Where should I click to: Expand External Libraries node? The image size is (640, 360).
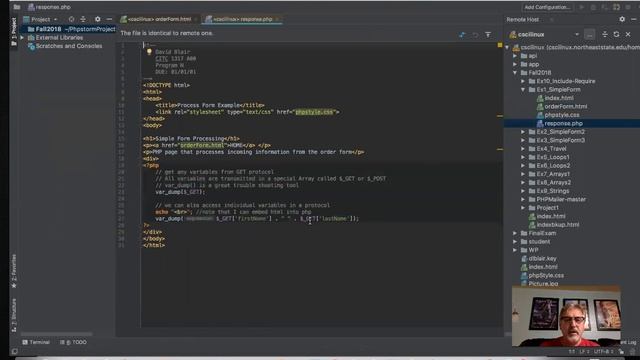point(22,38)
